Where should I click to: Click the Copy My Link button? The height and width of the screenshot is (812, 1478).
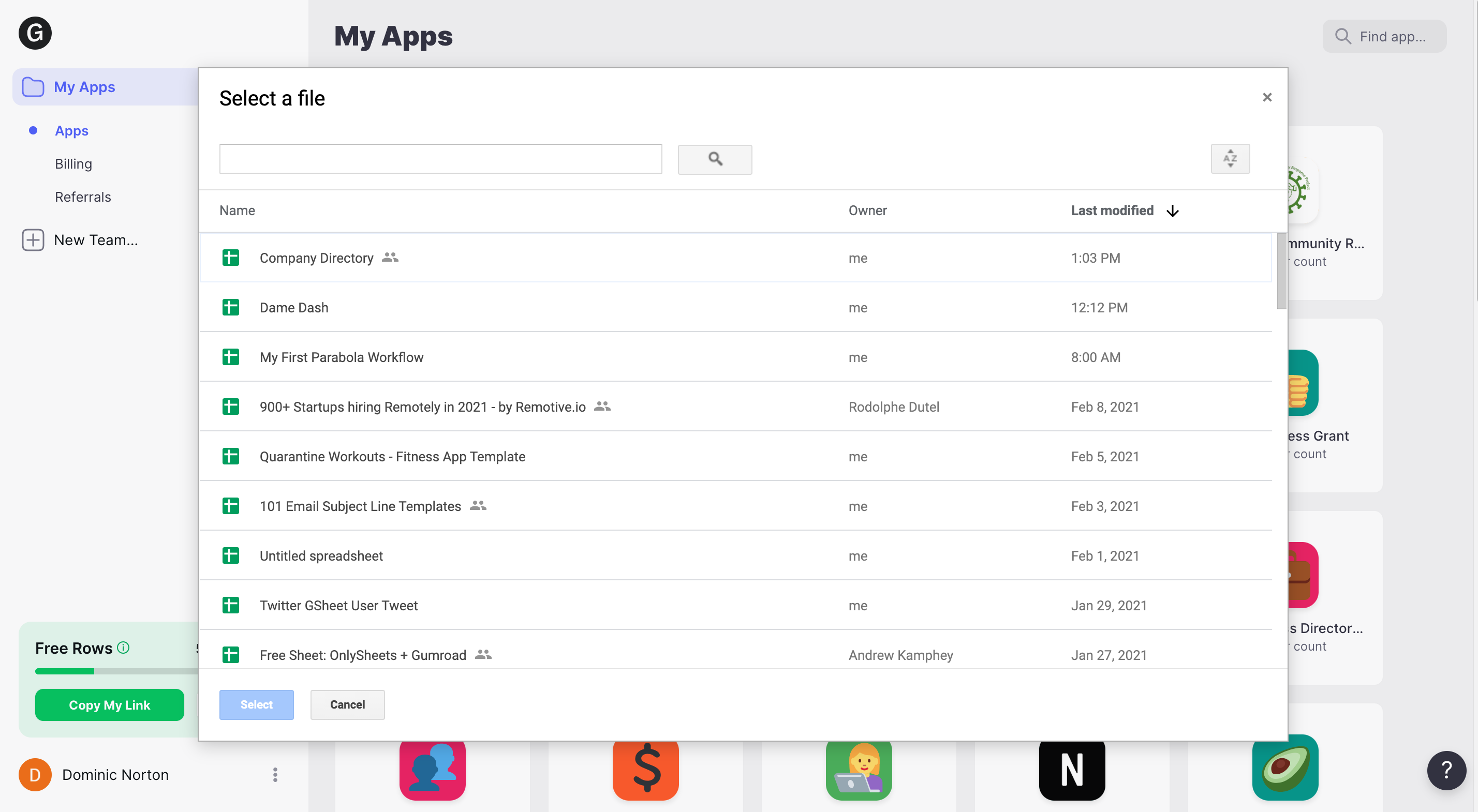click(109, 705)
